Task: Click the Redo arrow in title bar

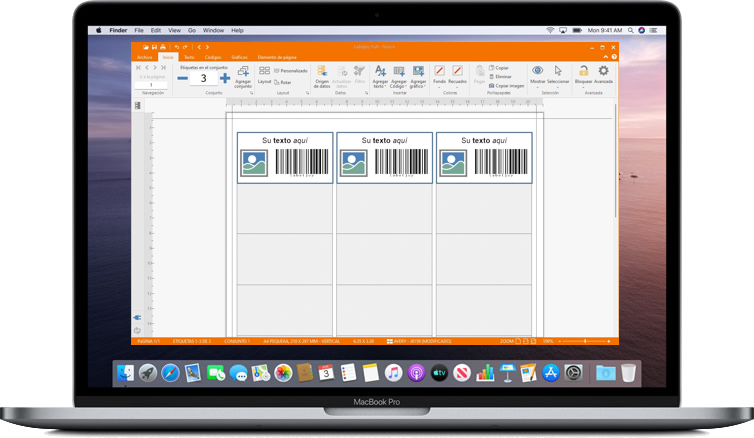Action: click(185, 47)
